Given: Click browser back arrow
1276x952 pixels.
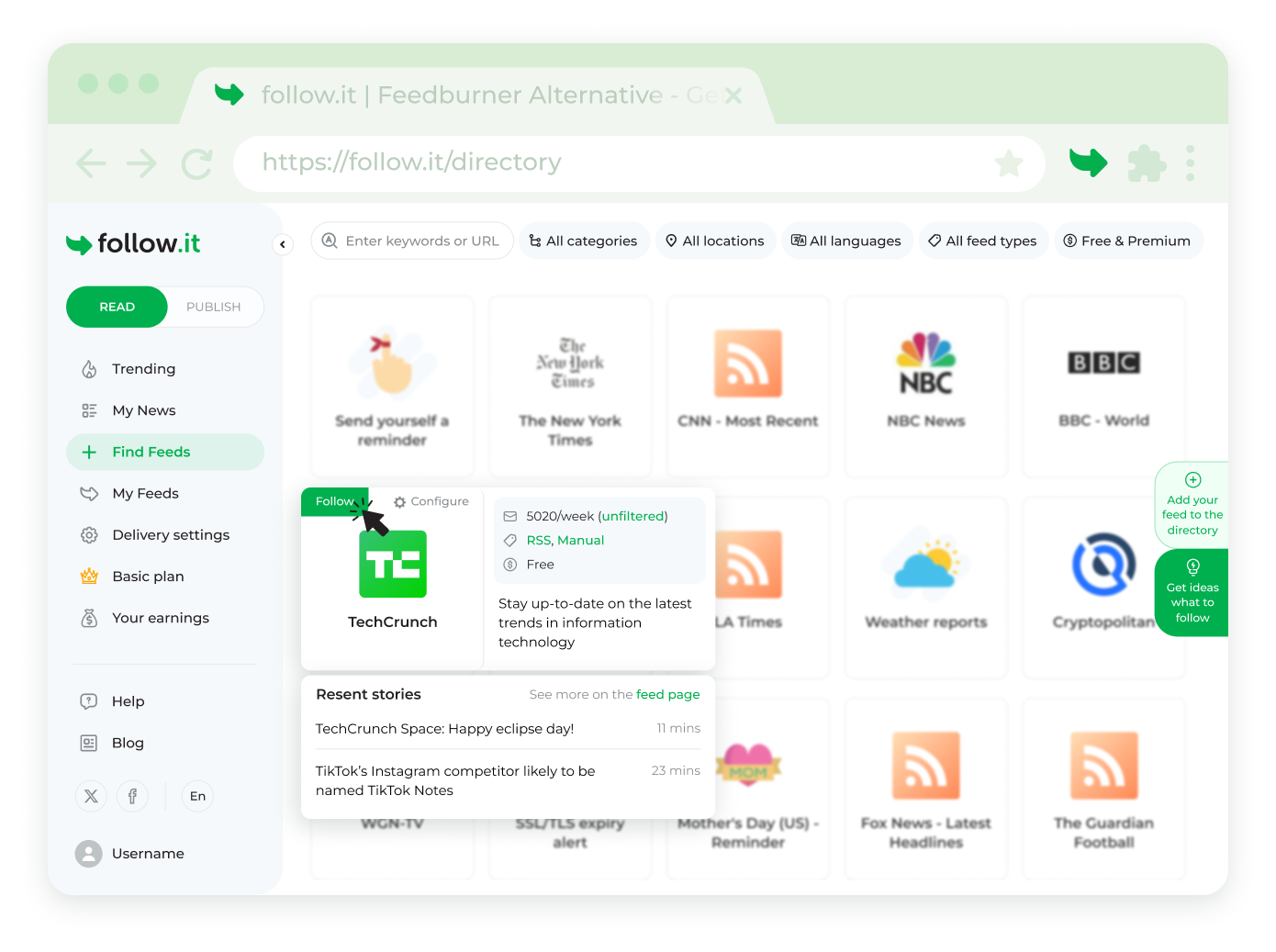Looking at the screenshot, I should click(91, 164).
